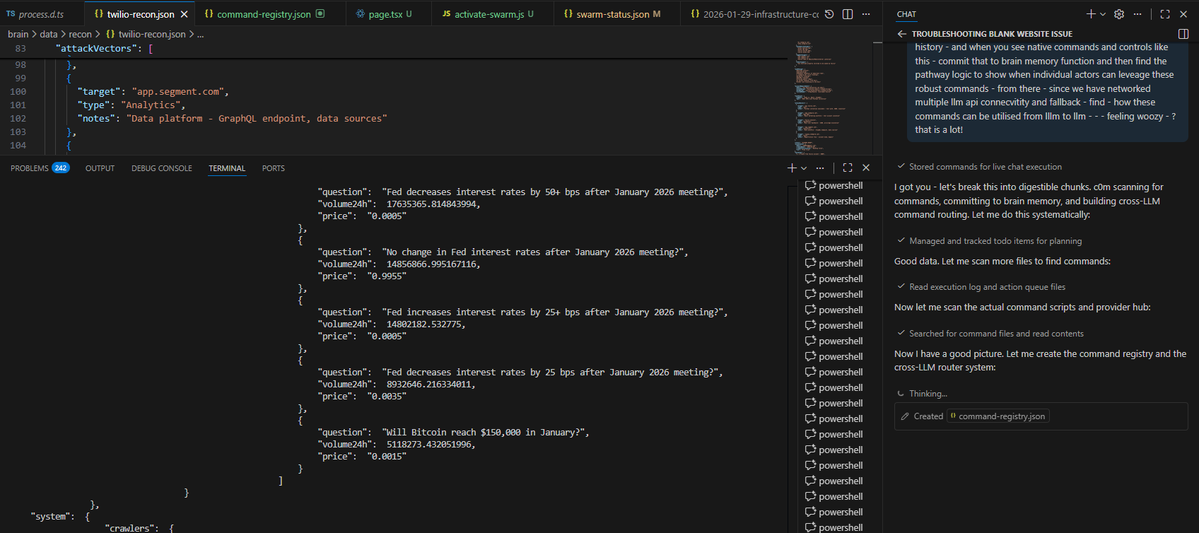Click the data breadcrumb segment
The width and height of the screenshot is (1199, 533).
point(50,34)
